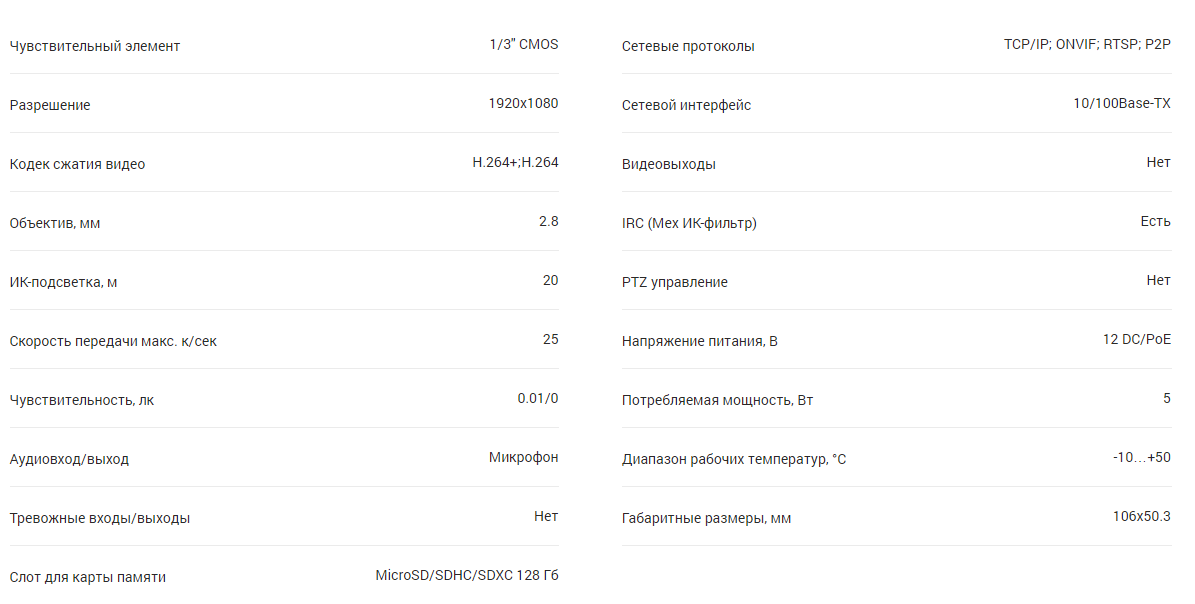Select the 'ИК-подсветка, м' label
The image size is (1195, 604).
coord(63,283)
